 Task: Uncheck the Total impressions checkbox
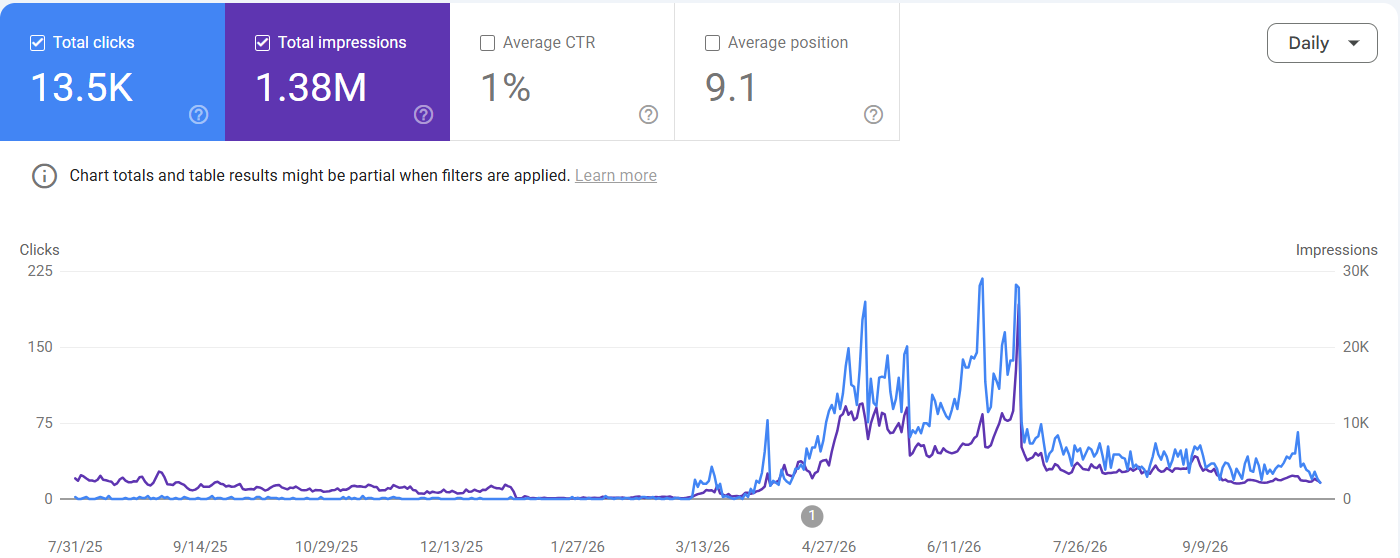coord(263,43)
